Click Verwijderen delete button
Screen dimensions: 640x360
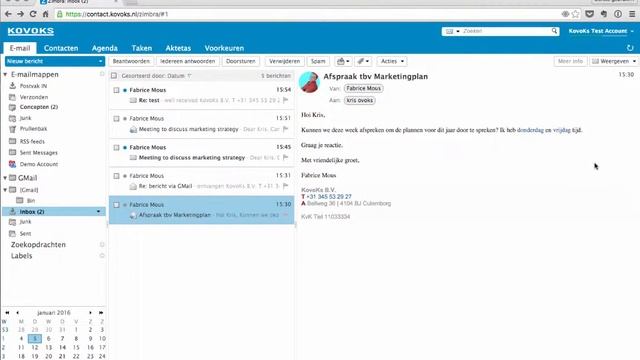pyautogui.click(x=284, y=61)
